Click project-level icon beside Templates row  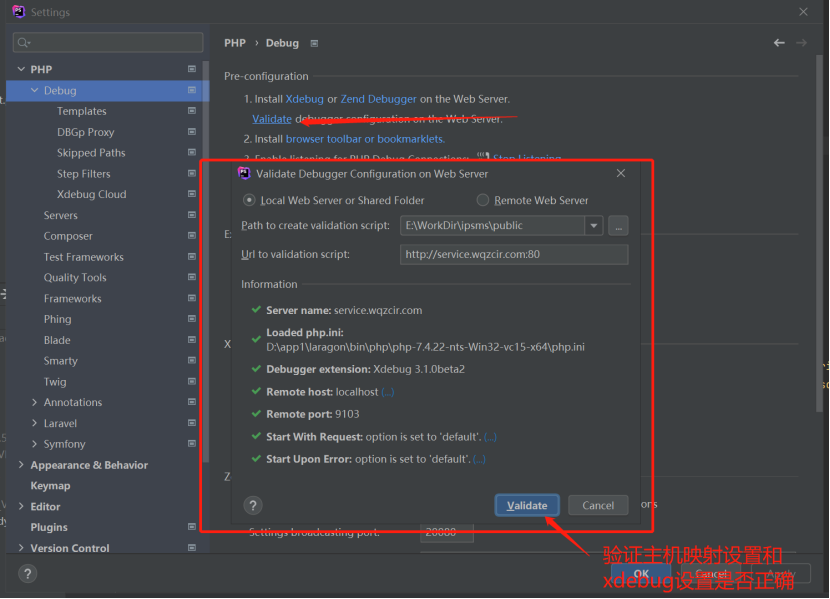click(192, 111)
